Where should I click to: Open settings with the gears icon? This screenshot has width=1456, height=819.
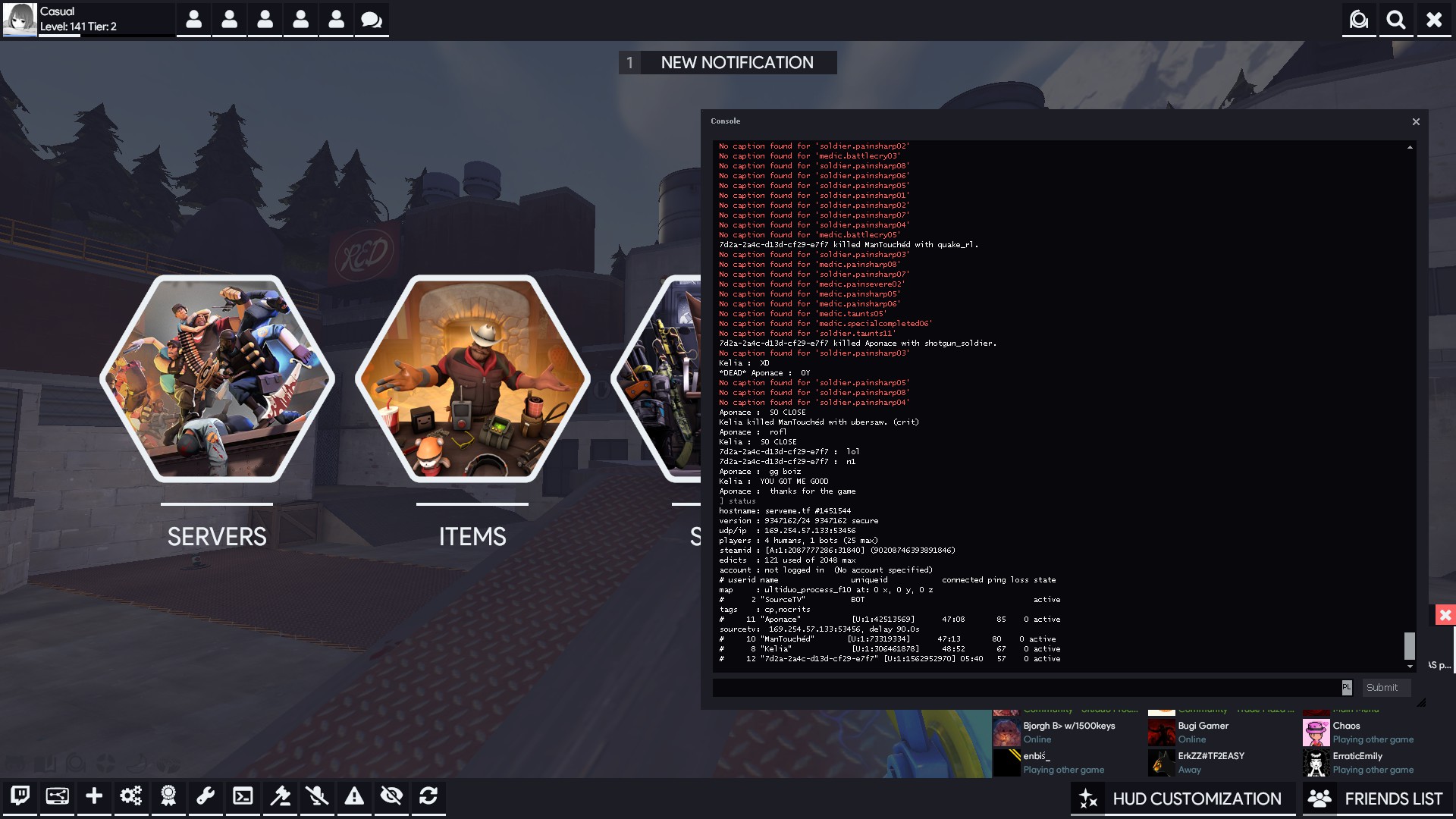[131, 795]
